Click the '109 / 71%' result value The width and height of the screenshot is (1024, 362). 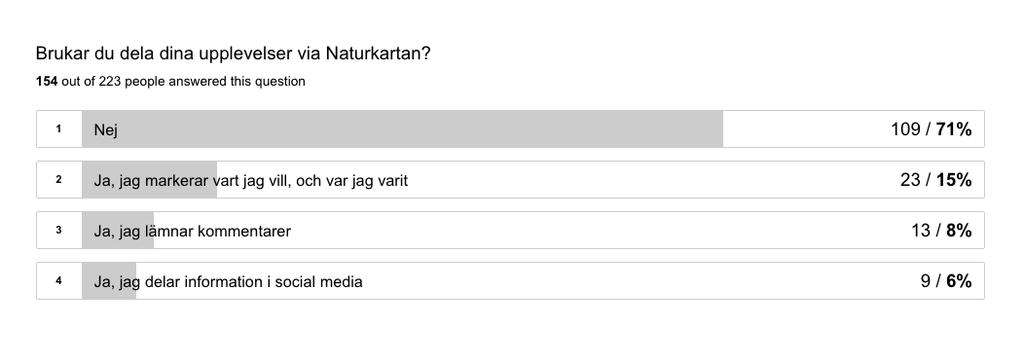pos(931,129)
